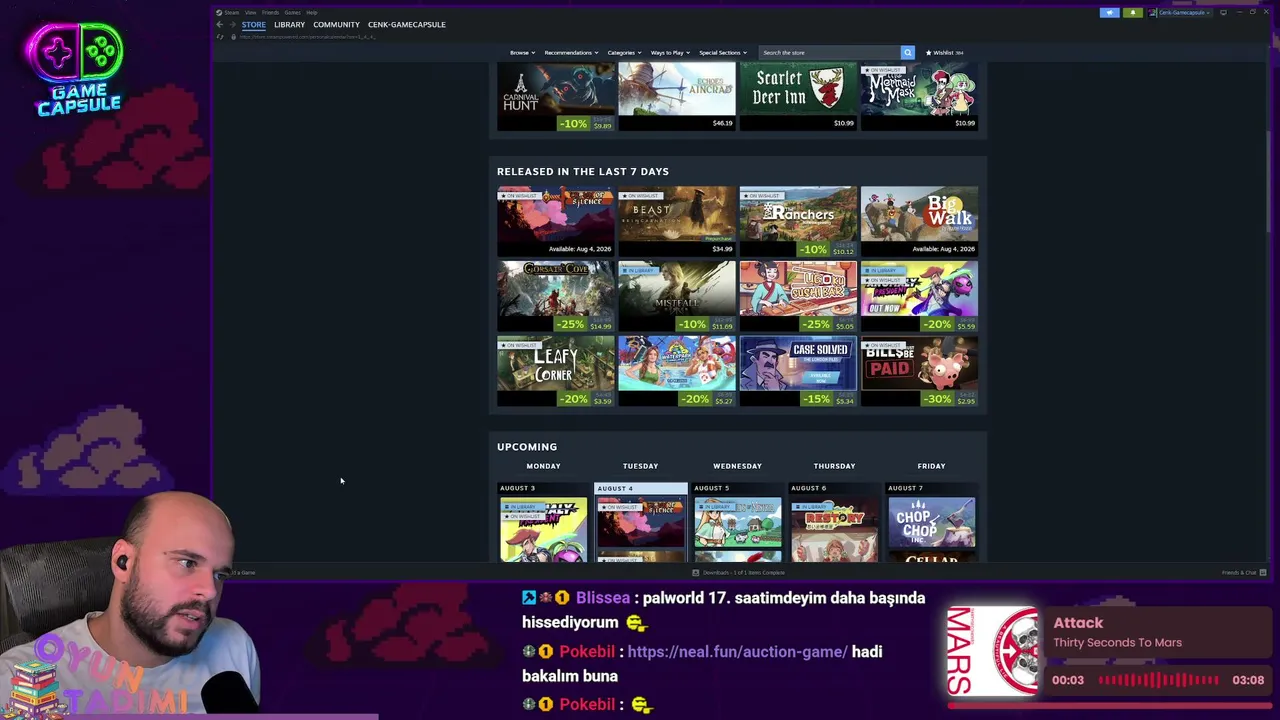The image size is (1280, 720).
Task: Click the Bills Be Paid -30% discount badge
Action: [x=937, y=398]
